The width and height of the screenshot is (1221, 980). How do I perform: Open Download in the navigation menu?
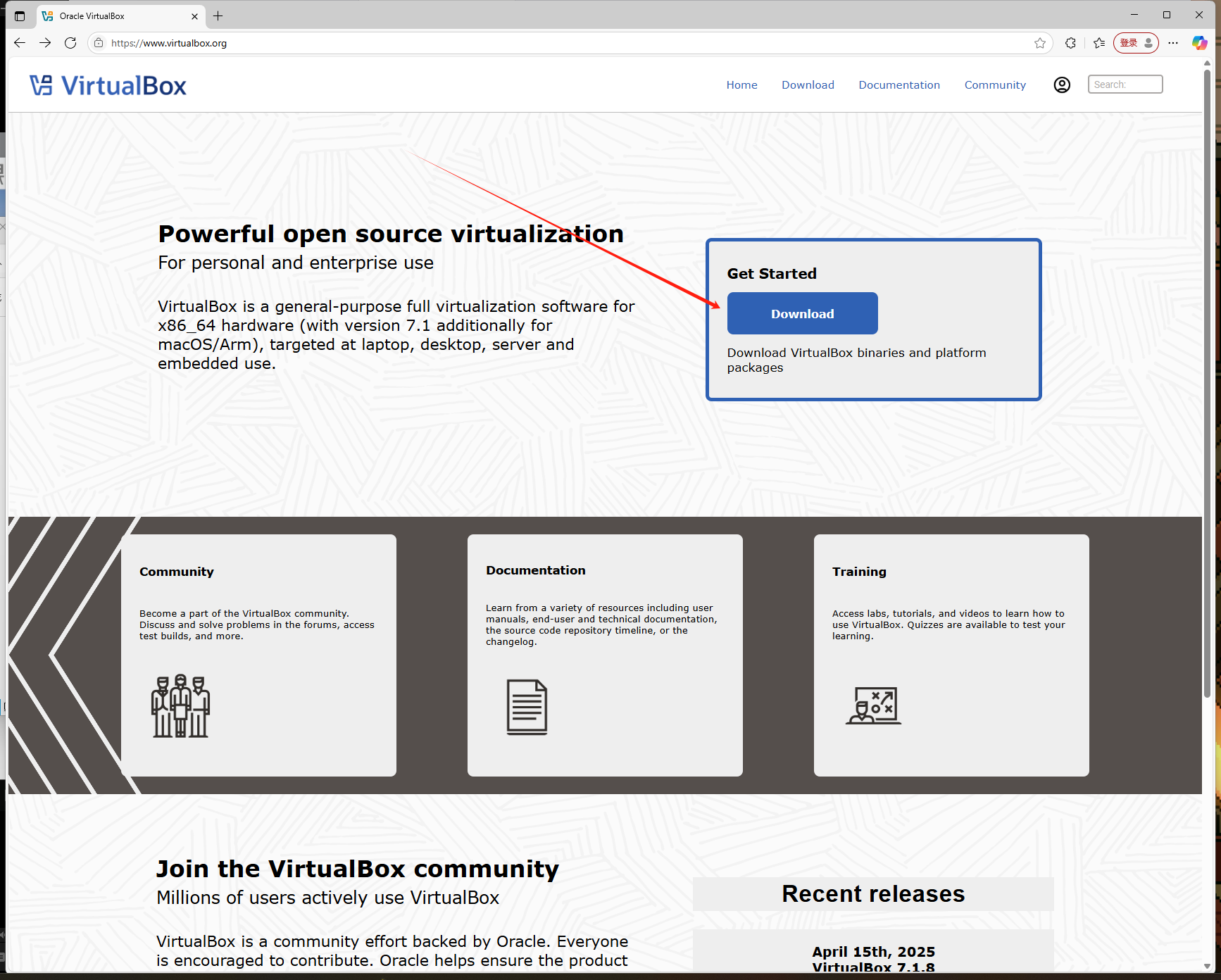coord(808,84)
